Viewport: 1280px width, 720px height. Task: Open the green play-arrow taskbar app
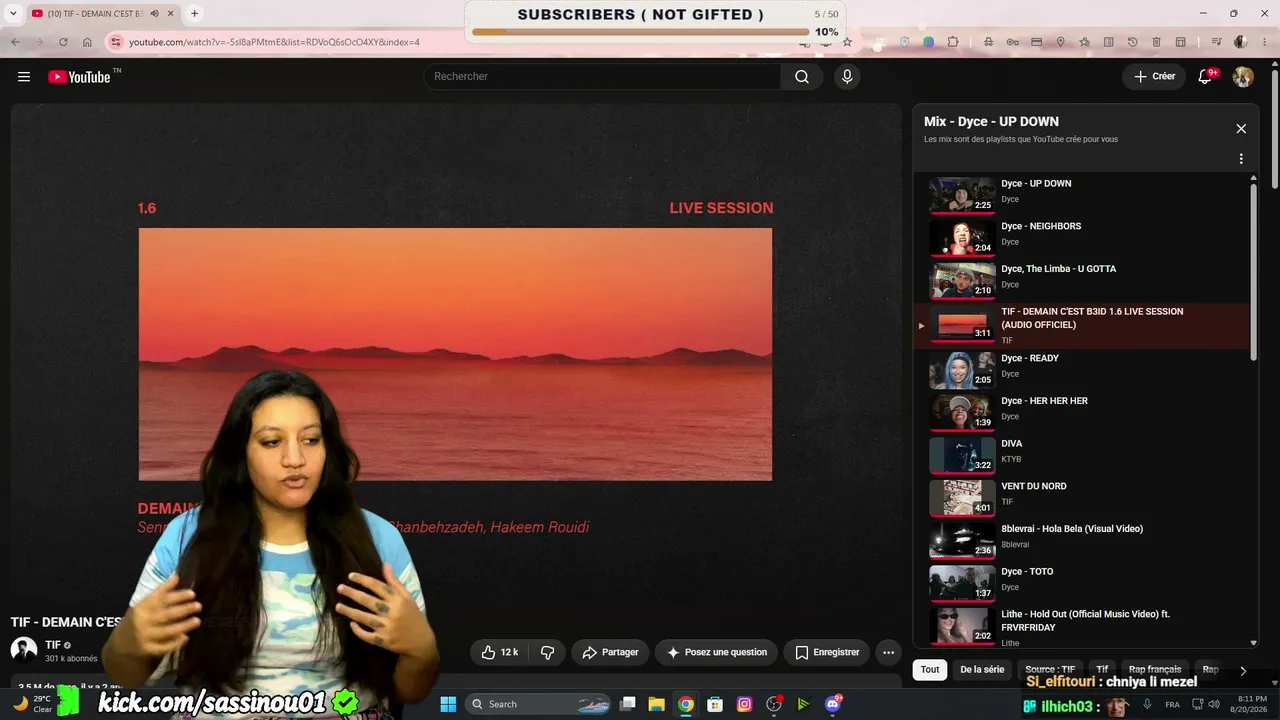click(803, 704)
